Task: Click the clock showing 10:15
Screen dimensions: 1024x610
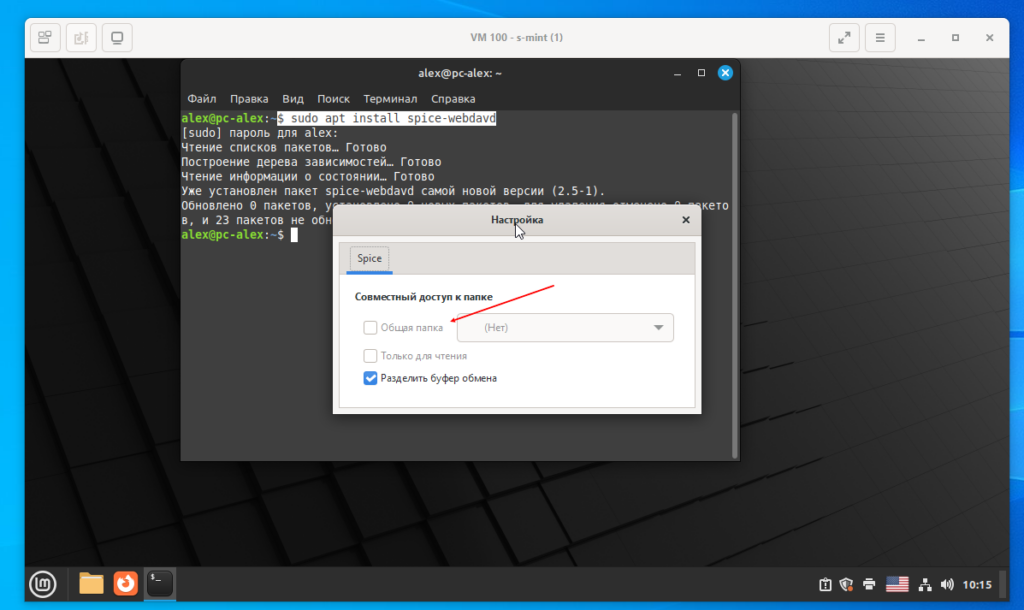Action: pyautogui.click(x=977, y=585)
